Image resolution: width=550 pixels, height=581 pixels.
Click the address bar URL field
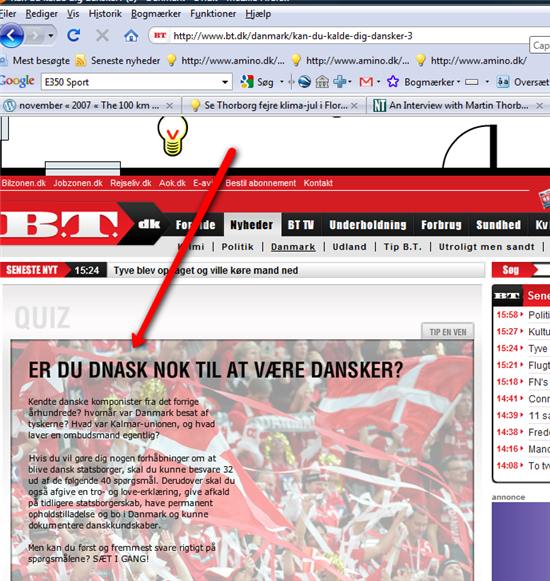point(348,36)
